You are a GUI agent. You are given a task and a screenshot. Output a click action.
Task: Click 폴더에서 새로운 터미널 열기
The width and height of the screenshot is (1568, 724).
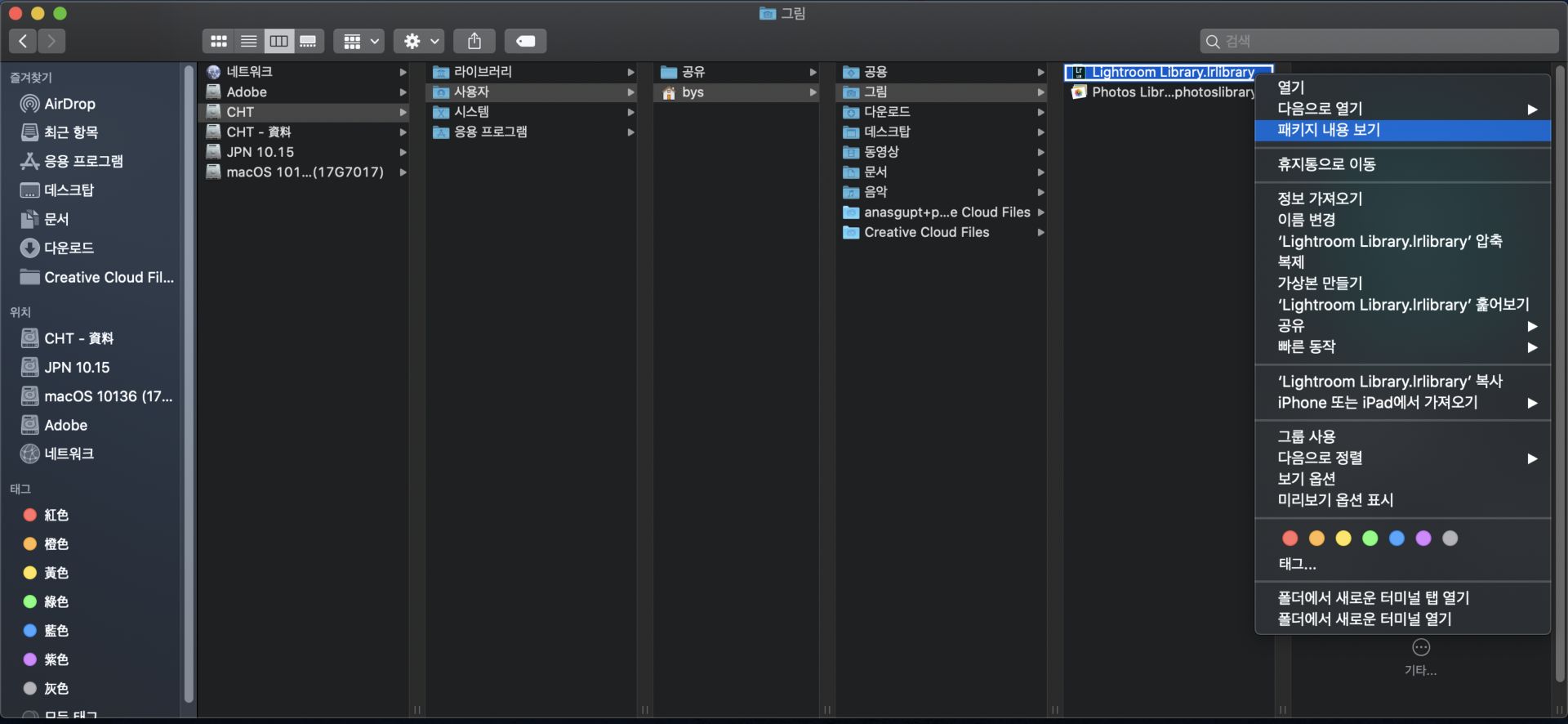point(1402,619)
